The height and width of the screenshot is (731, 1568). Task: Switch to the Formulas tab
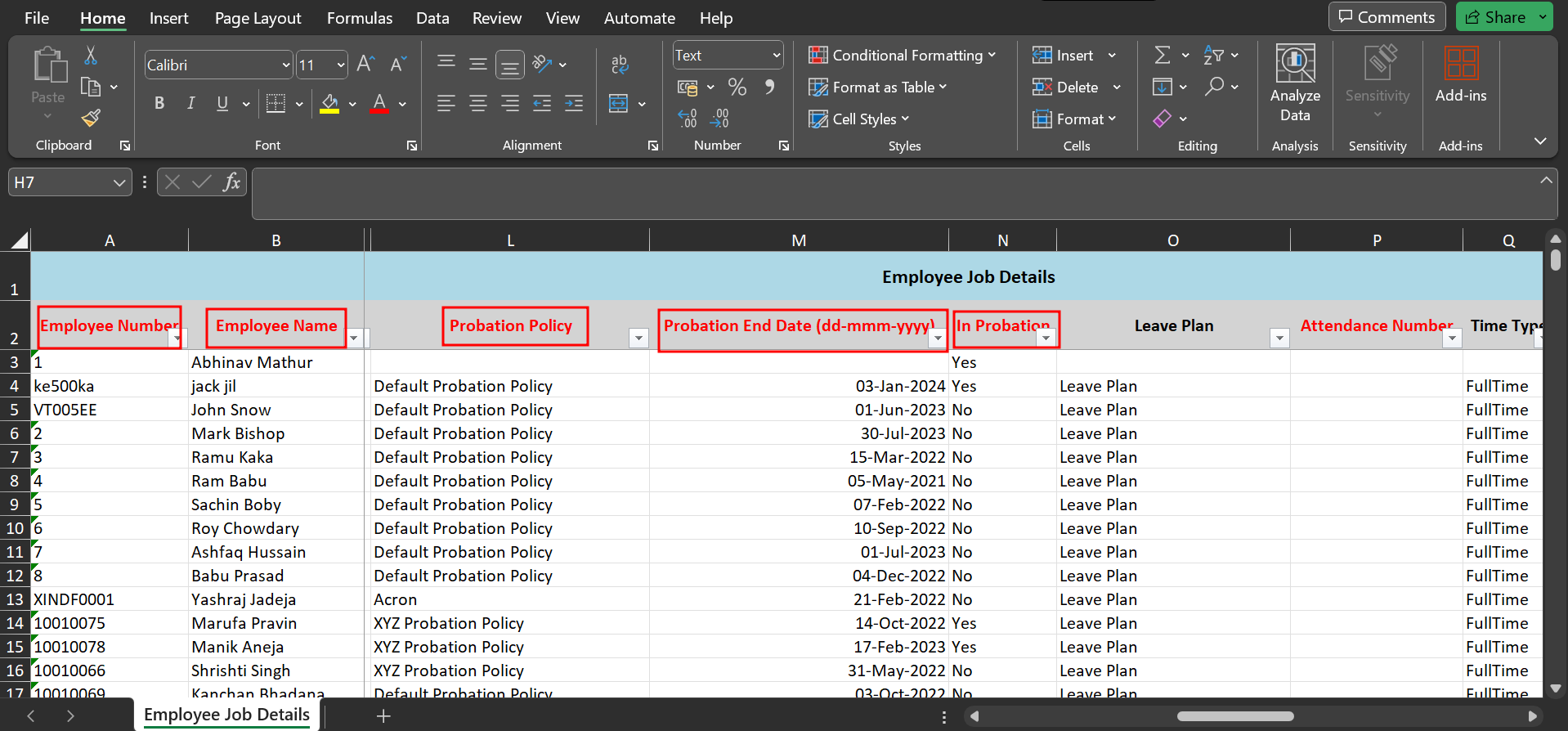[x=359, y=18]
